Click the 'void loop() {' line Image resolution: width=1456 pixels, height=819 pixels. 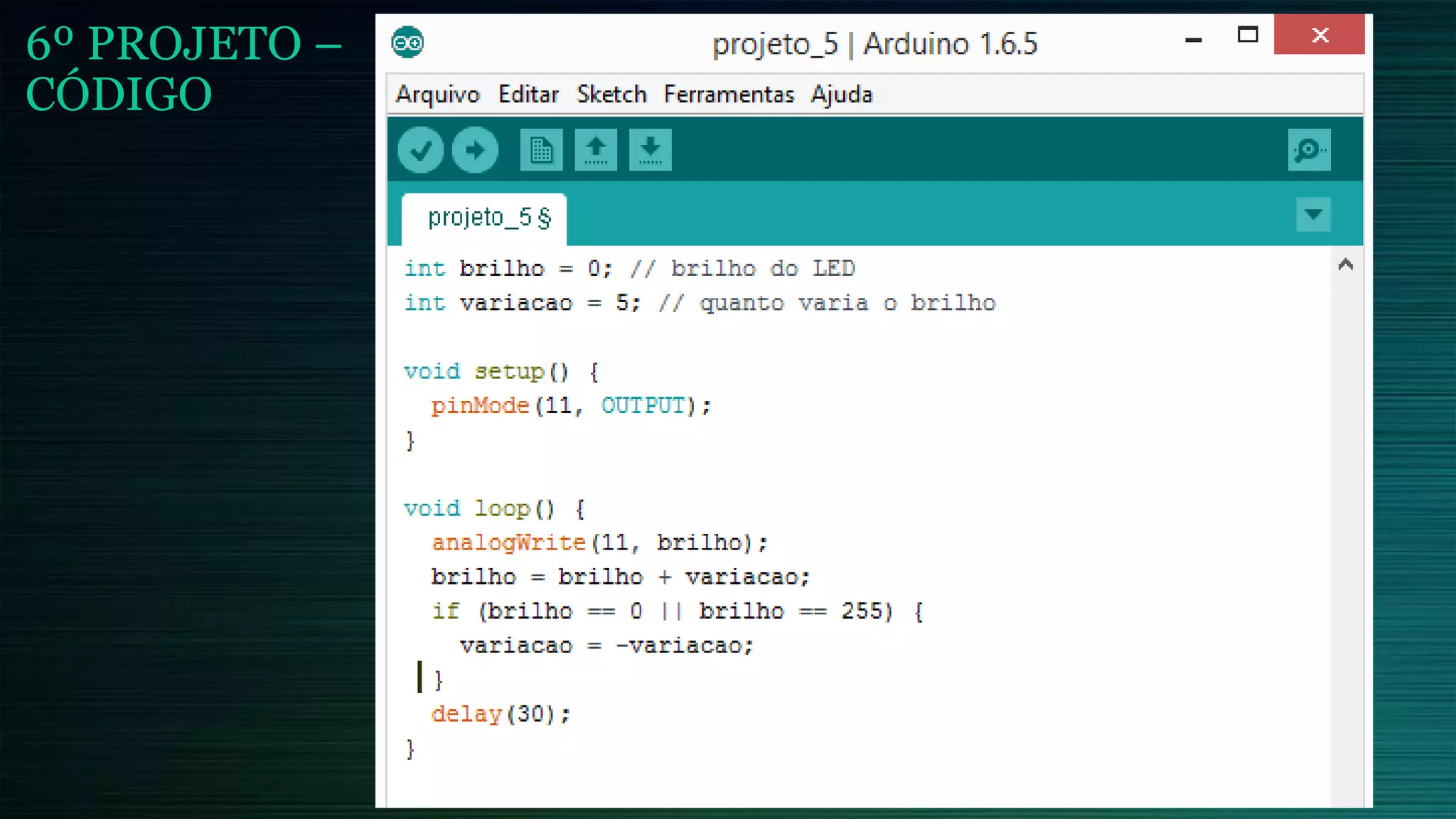pyautogui.click(x=494, y=508)
